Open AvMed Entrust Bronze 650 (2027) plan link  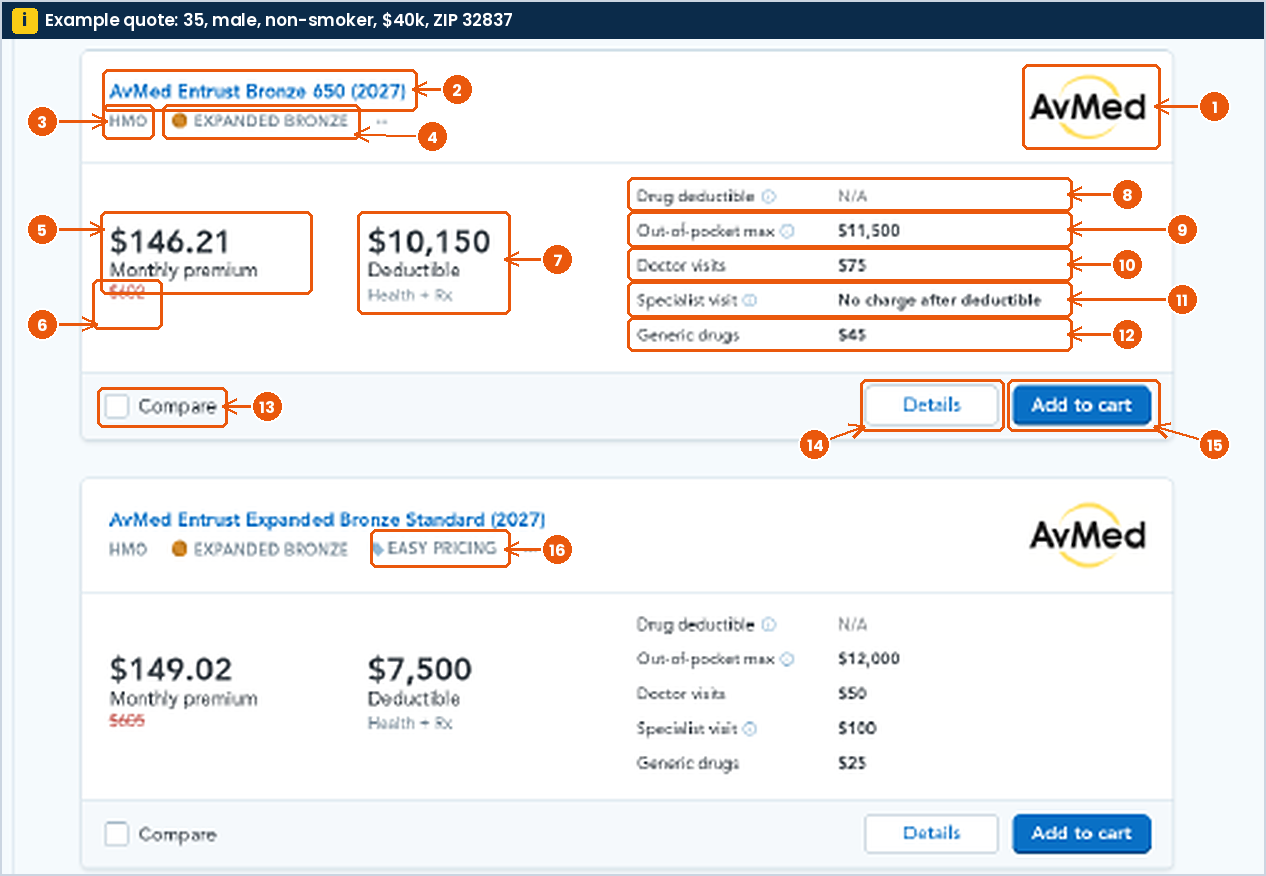coord(258,91)
